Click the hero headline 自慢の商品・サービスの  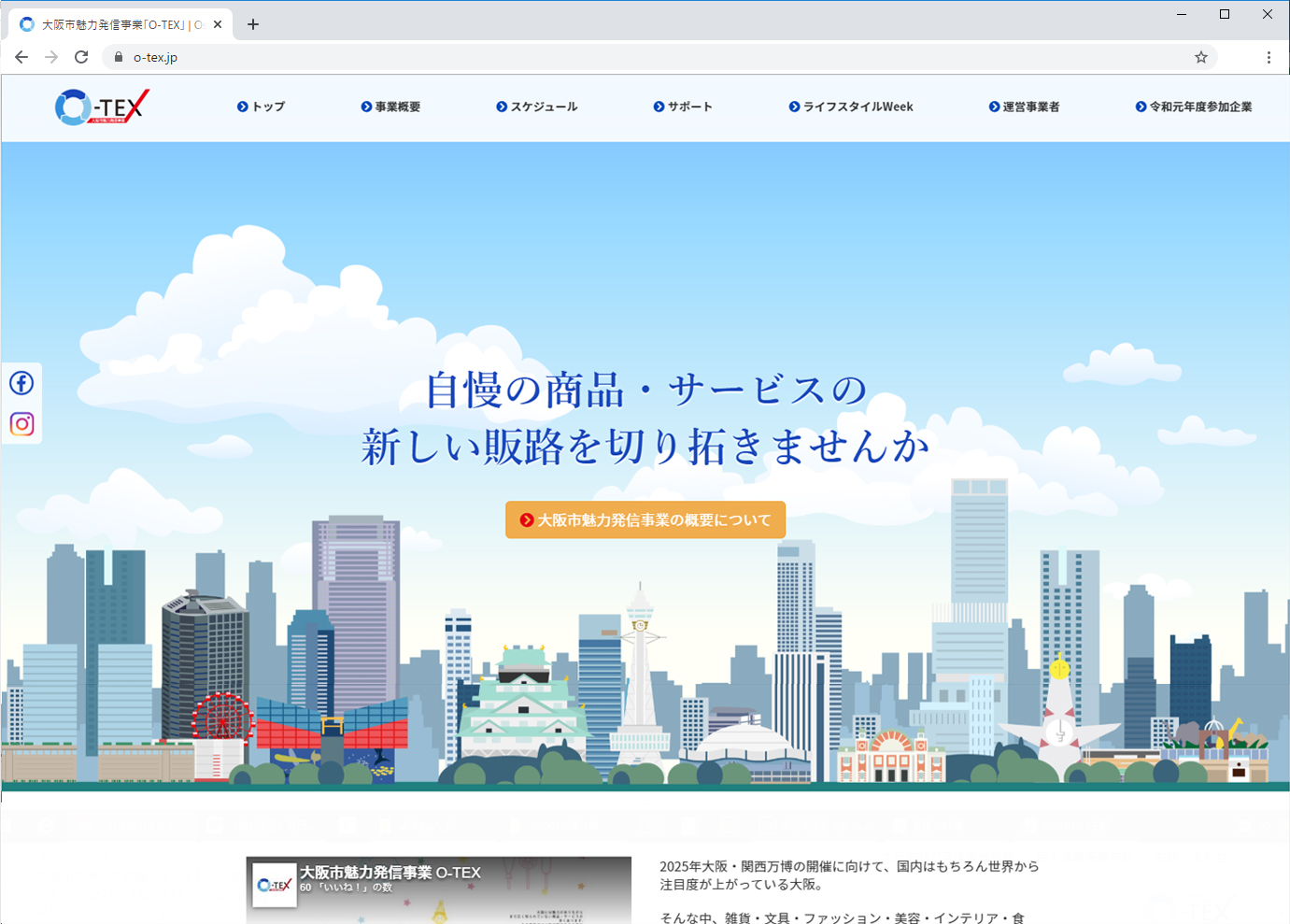[x=646, y=390]
